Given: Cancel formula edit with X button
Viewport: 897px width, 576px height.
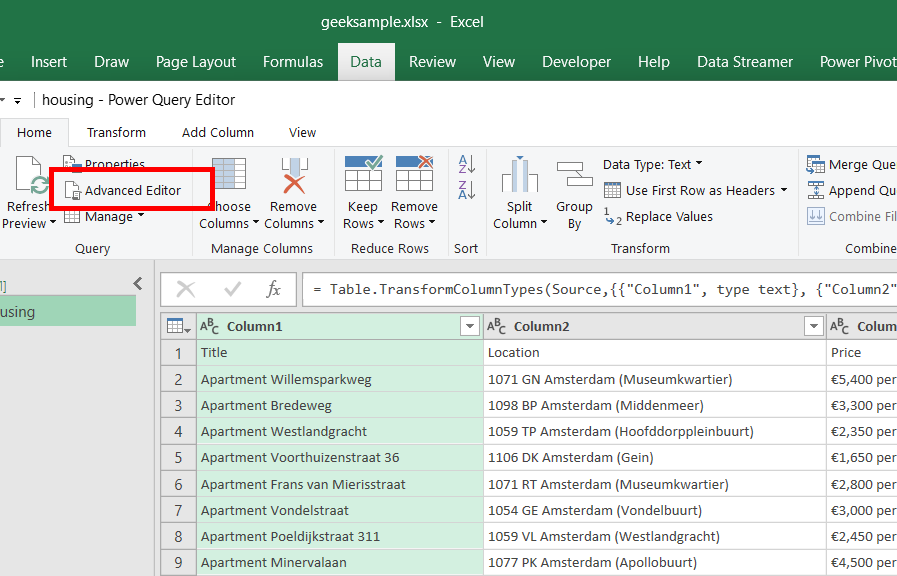Looking at the screenshot, I should click(x=186, y=290).
